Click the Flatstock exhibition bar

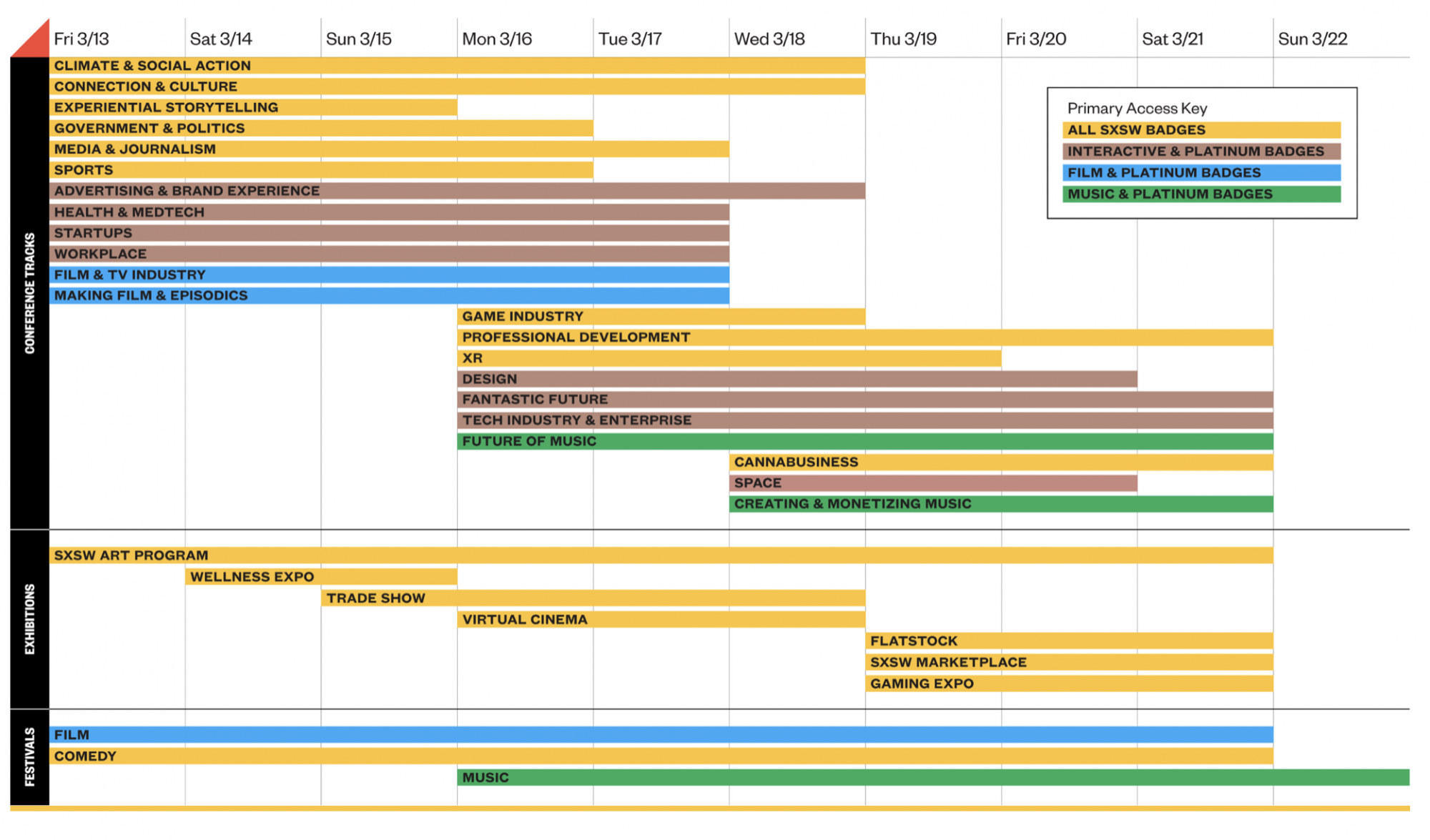point(1069,641)
